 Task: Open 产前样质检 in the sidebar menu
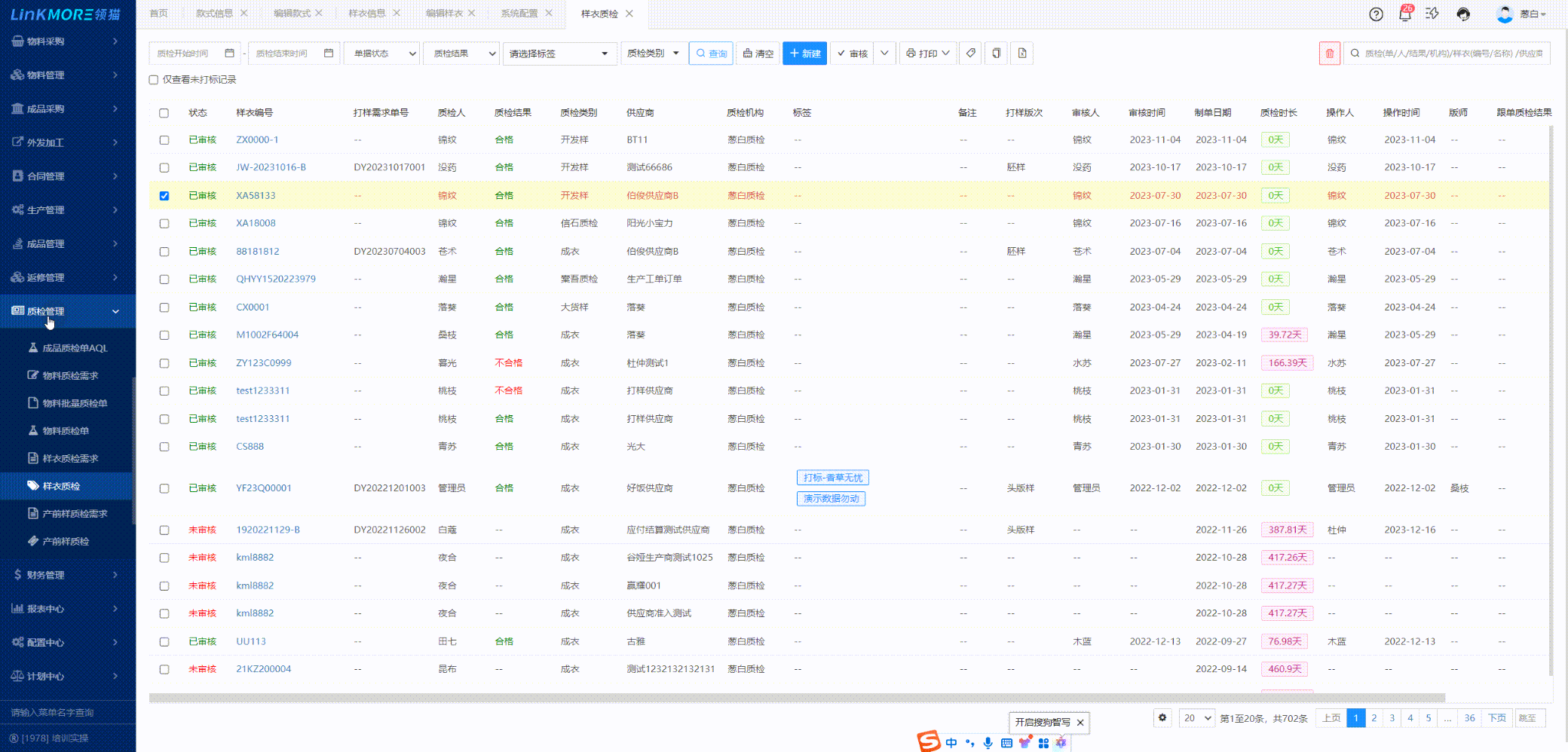(66, 541)
